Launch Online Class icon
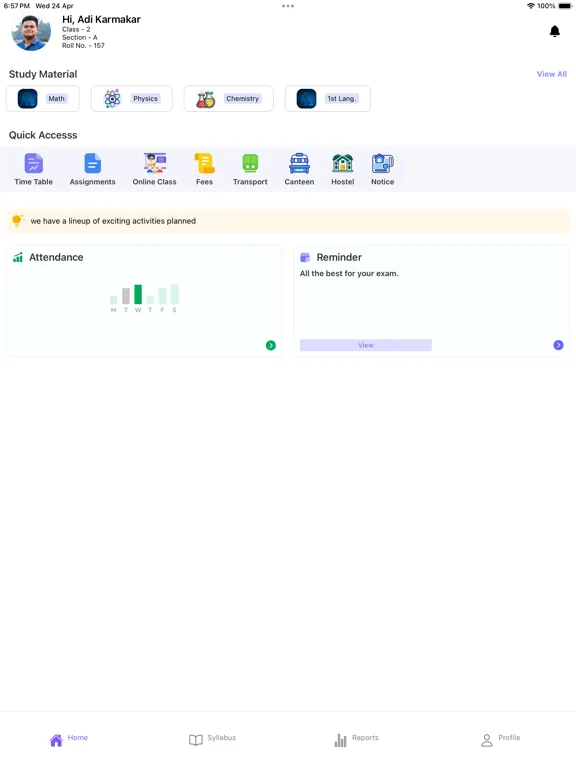Image resolution: width=576 pixels, height=768 pixels. pos(154,169)
